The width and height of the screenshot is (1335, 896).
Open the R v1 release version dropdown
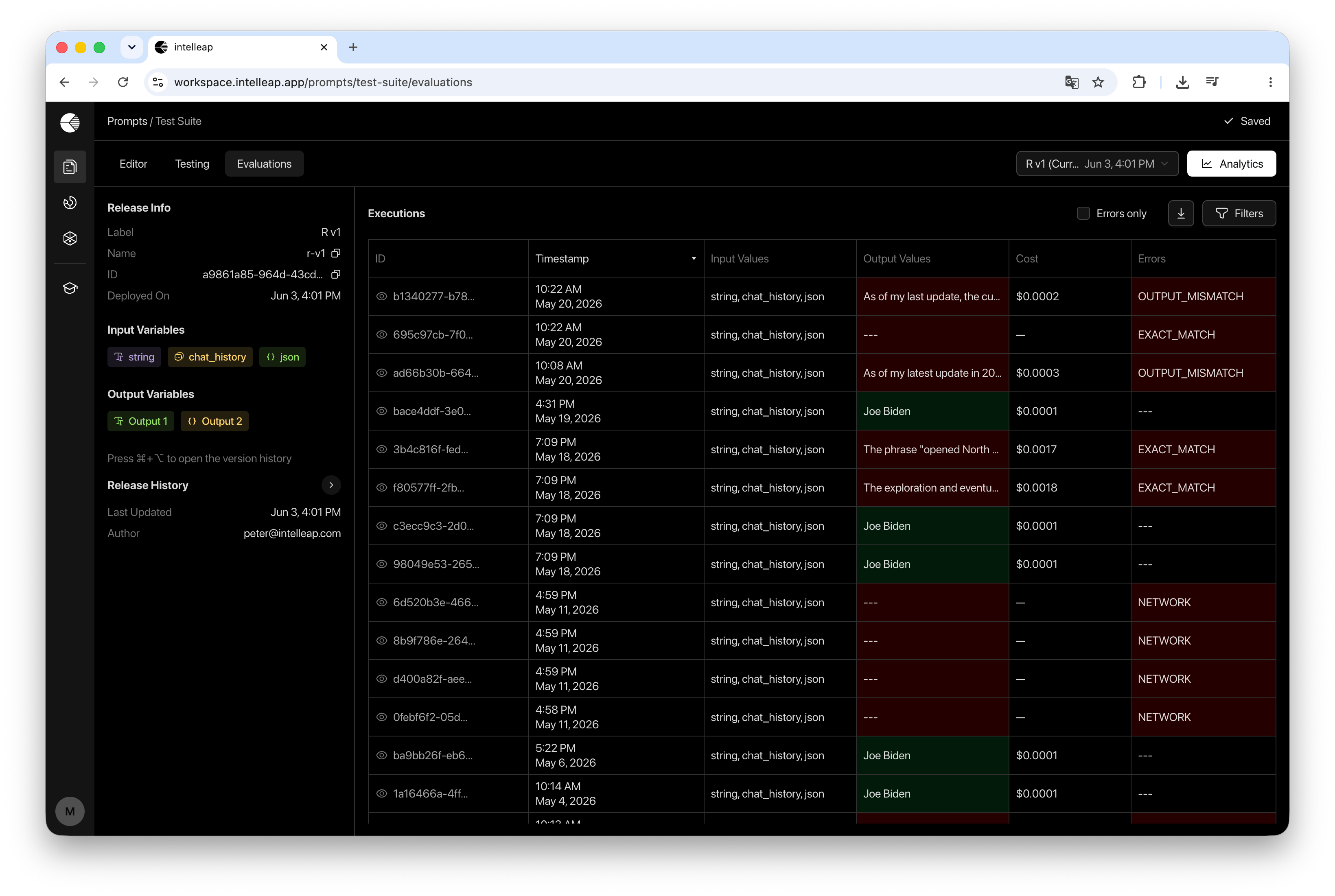[x=1096, y=164]
